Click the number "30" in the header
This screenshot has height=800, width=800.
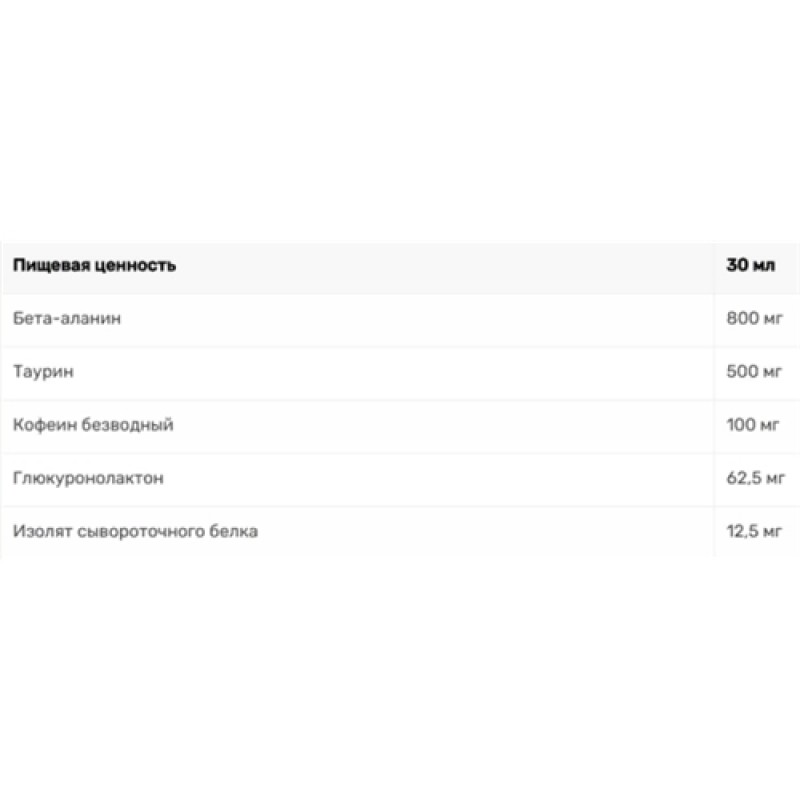coord(736,266)
